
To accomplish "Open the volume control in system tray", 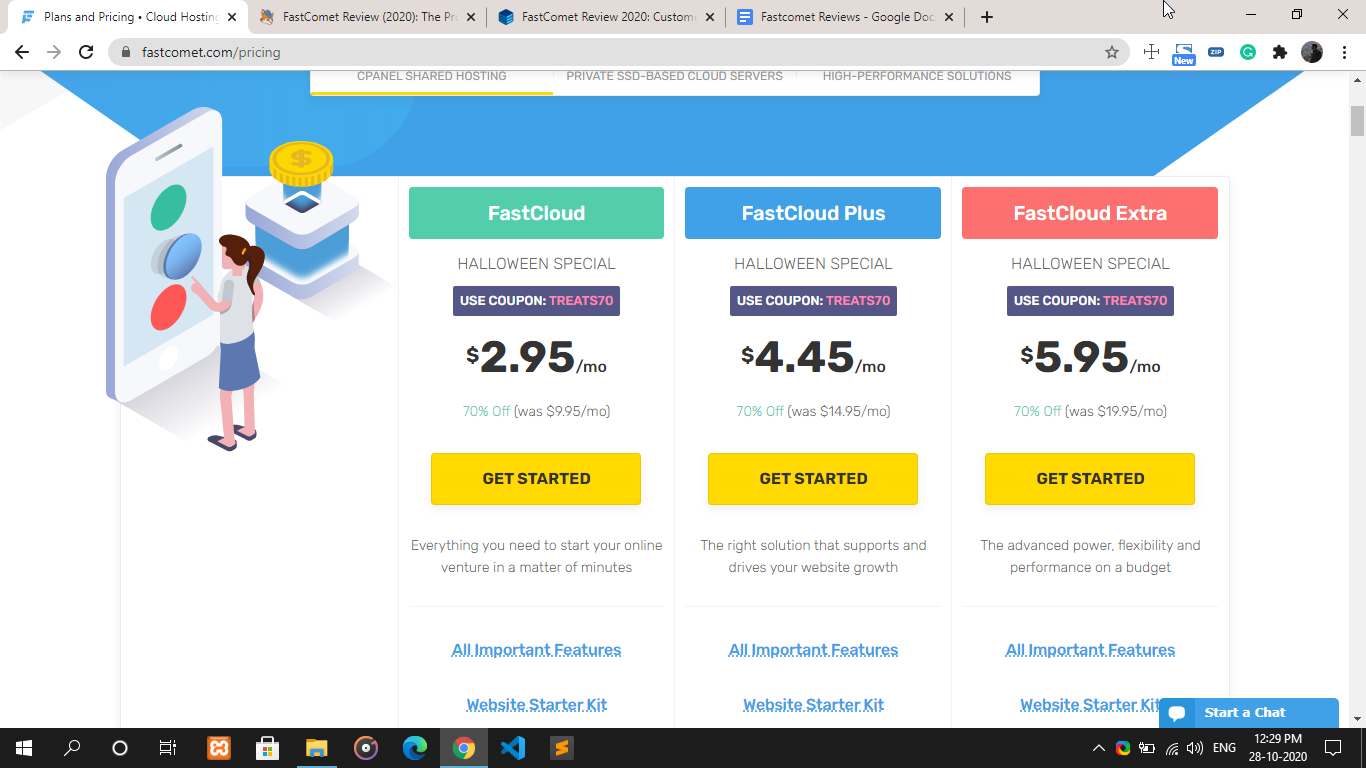I will pos(1195,747).
